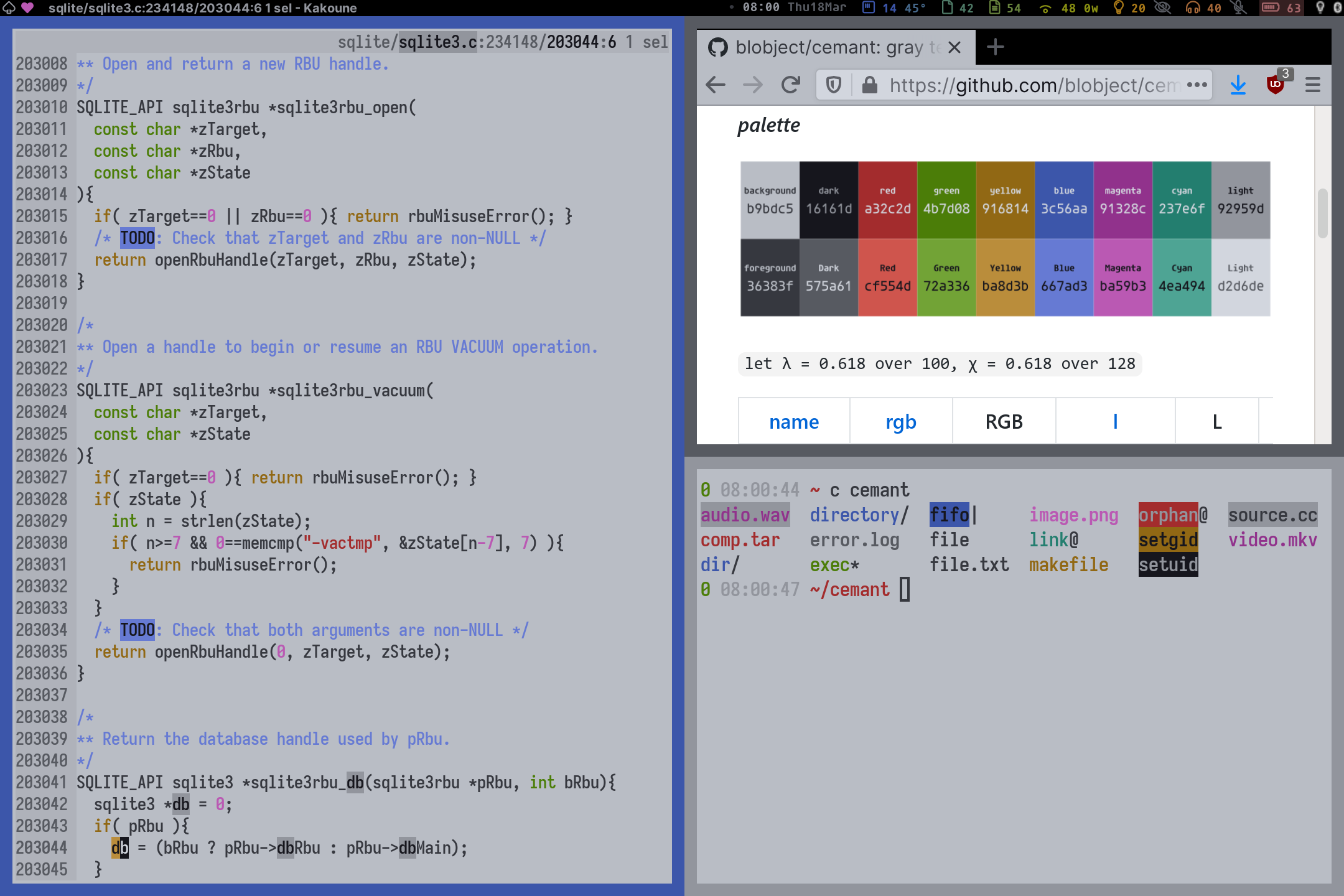Open a new browser tab

(996, 47)
